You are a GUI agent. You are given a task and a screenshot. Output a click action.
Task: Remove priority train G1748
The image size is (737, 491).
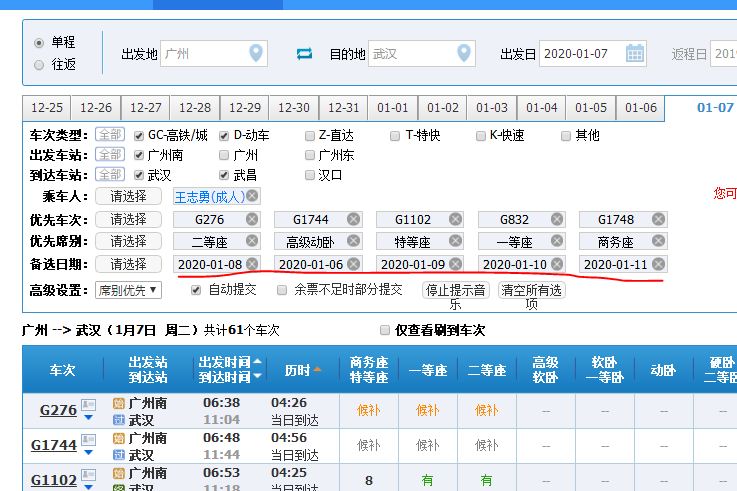(659, 219)
